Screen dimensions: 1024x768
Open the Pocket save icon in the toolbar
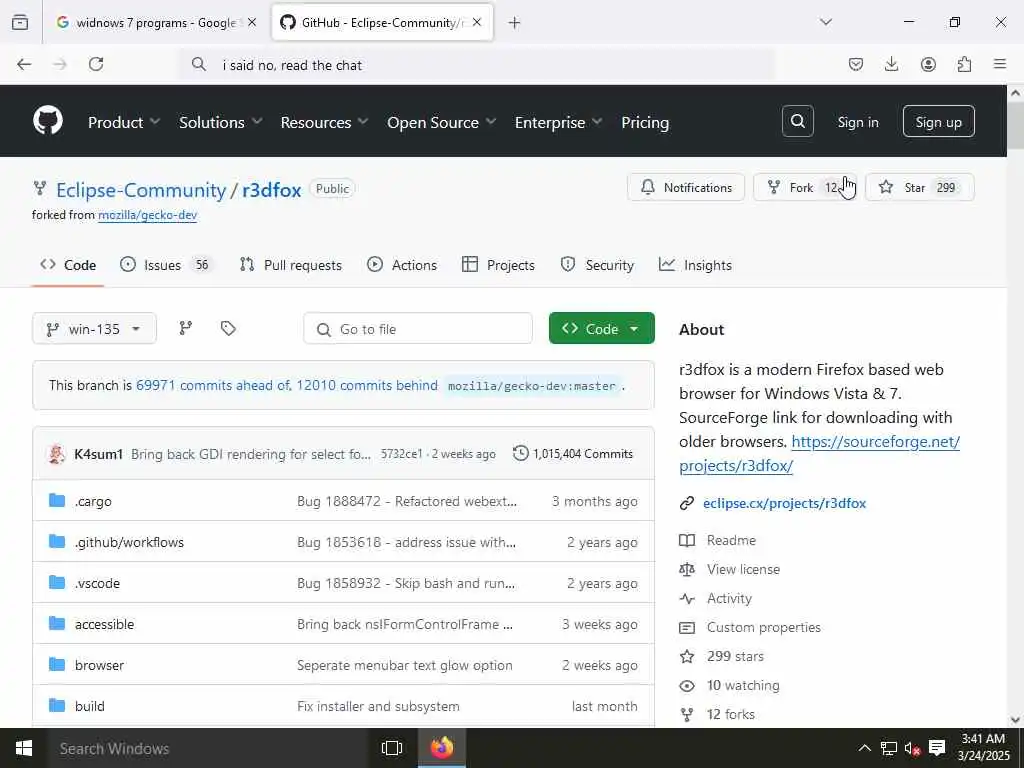point(856,64)
